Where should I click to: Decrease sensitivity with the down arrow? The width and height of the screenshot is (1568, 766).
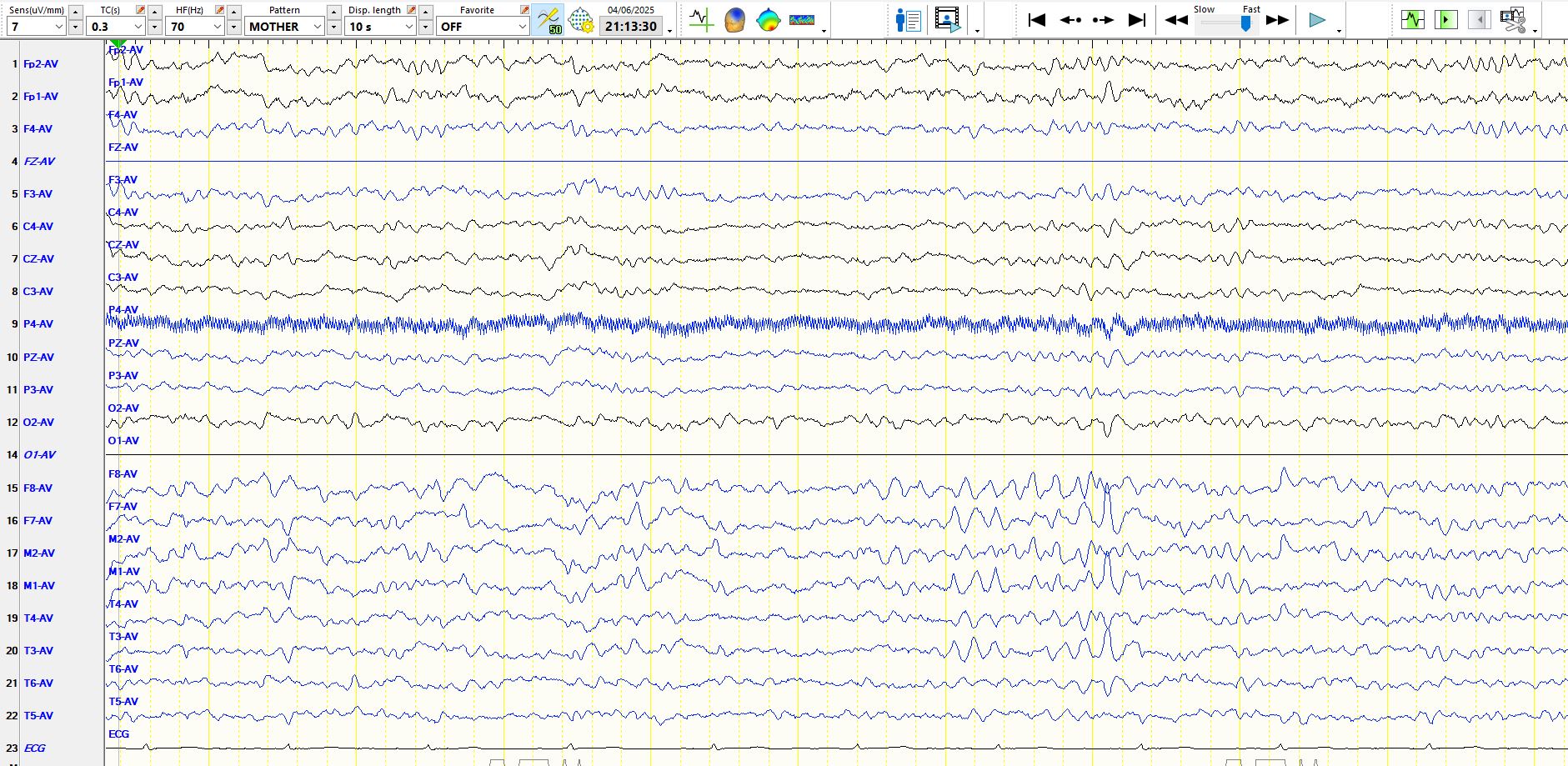click(75, 27)
